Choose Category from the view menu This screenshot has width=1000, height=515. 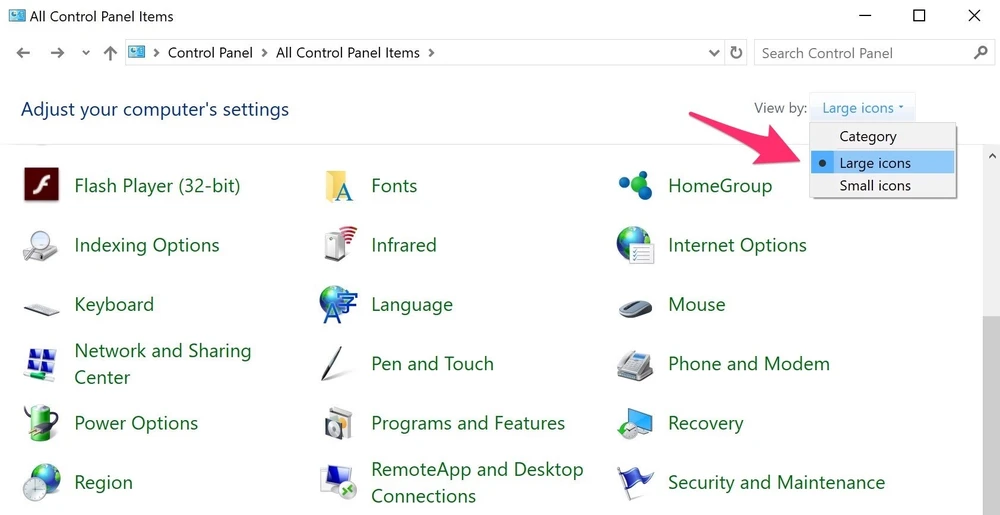pyautogui.click(x=868, y=137)
